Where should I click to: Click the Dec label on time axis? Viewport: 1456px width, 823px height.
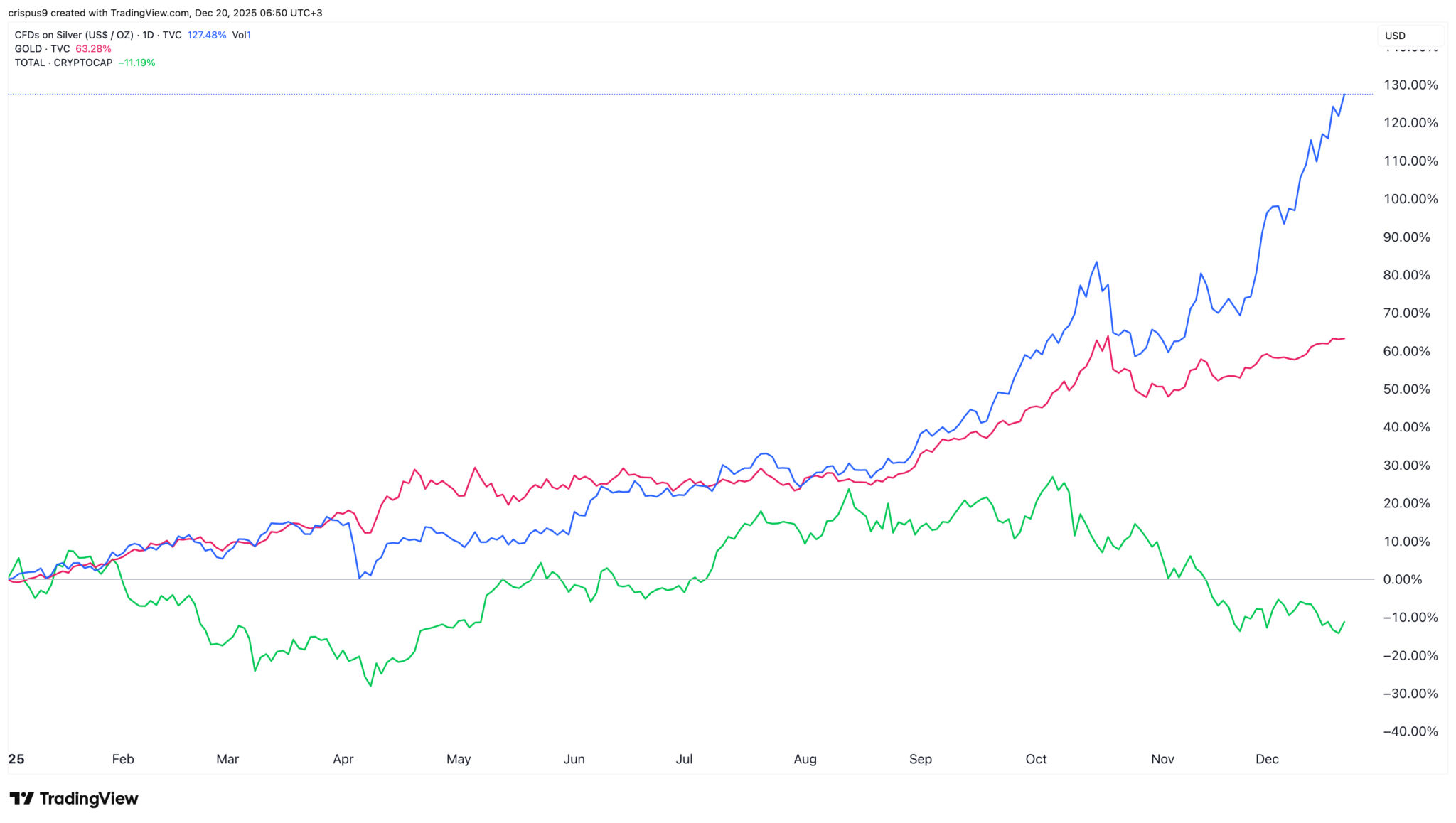point(1267,759)
